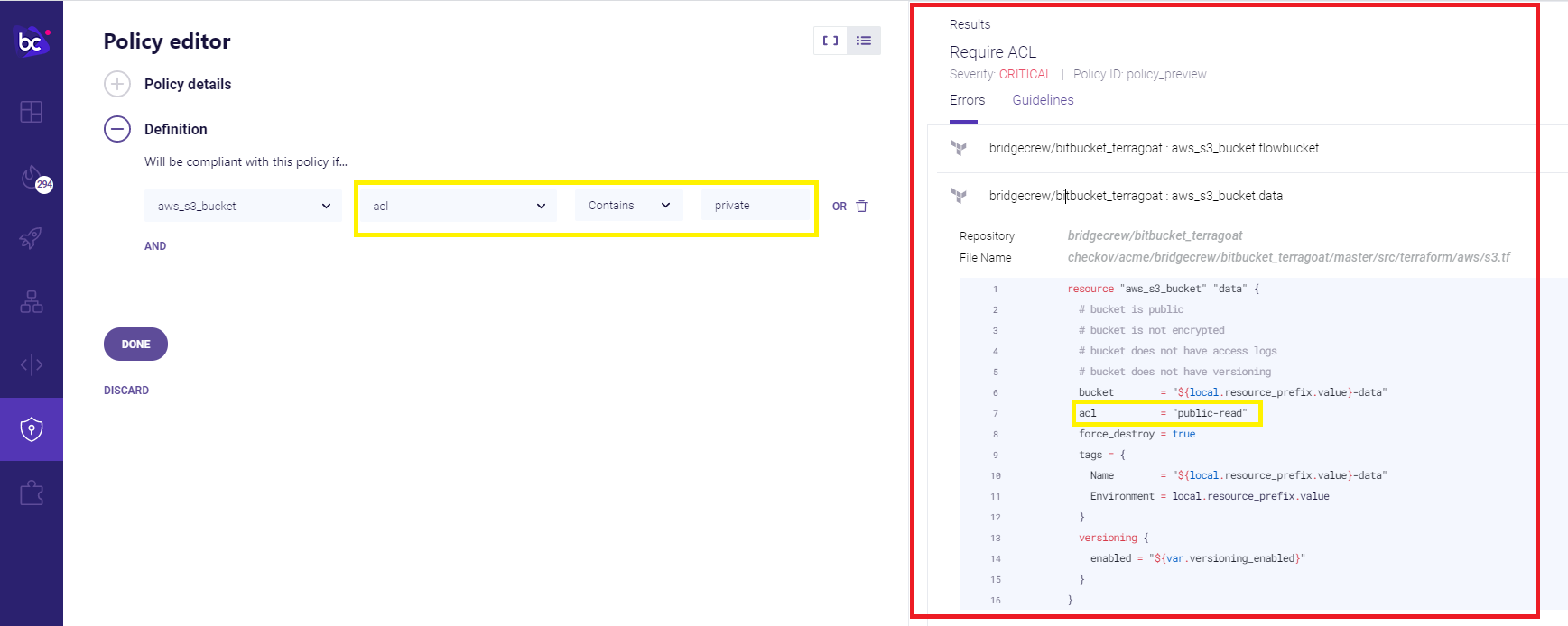
Task: Click Terraform icon beside aws_s3_bucket.data result
Action: tap(959, 196)
